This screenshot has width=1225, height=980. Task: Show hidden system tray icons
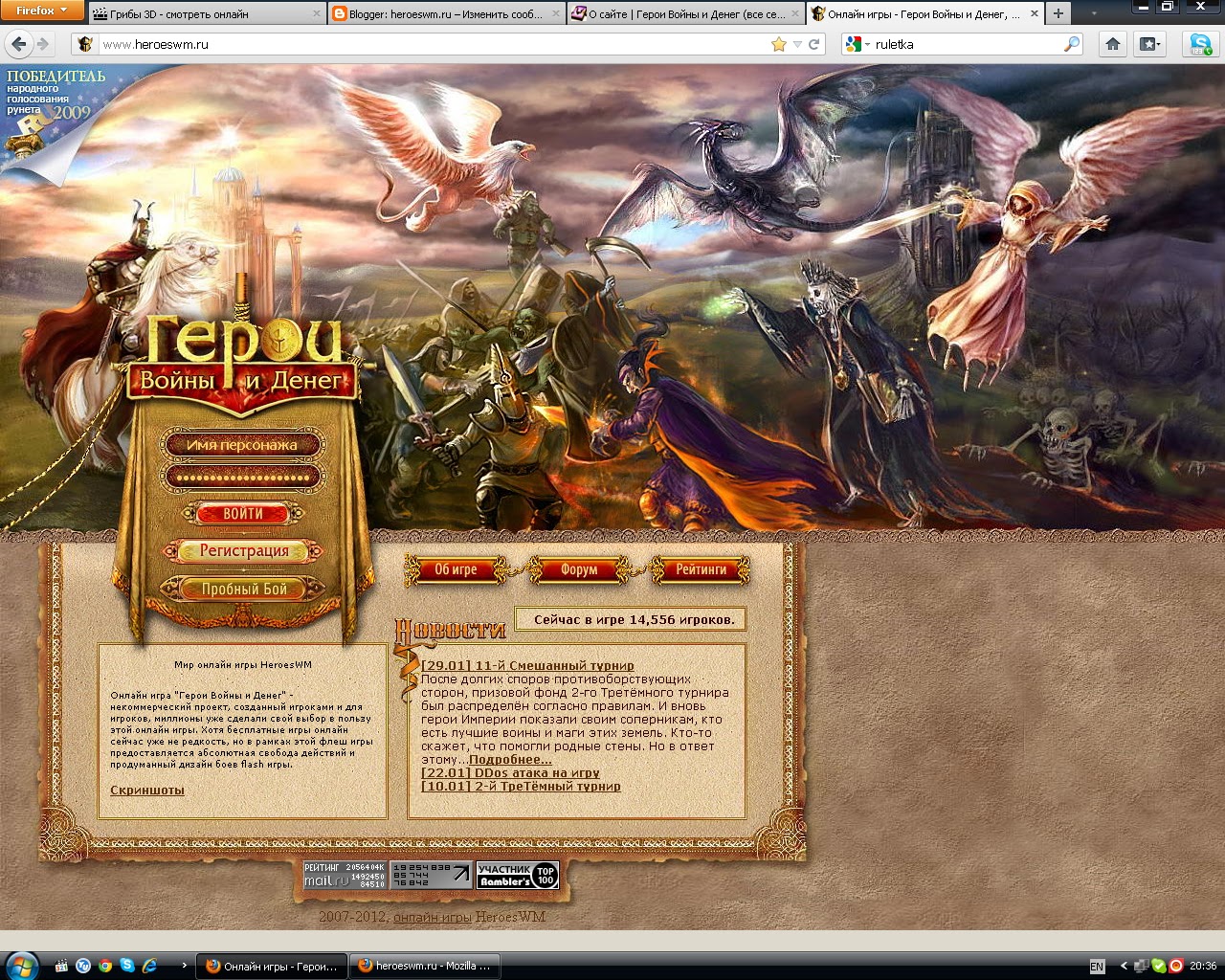[1124, 966]
